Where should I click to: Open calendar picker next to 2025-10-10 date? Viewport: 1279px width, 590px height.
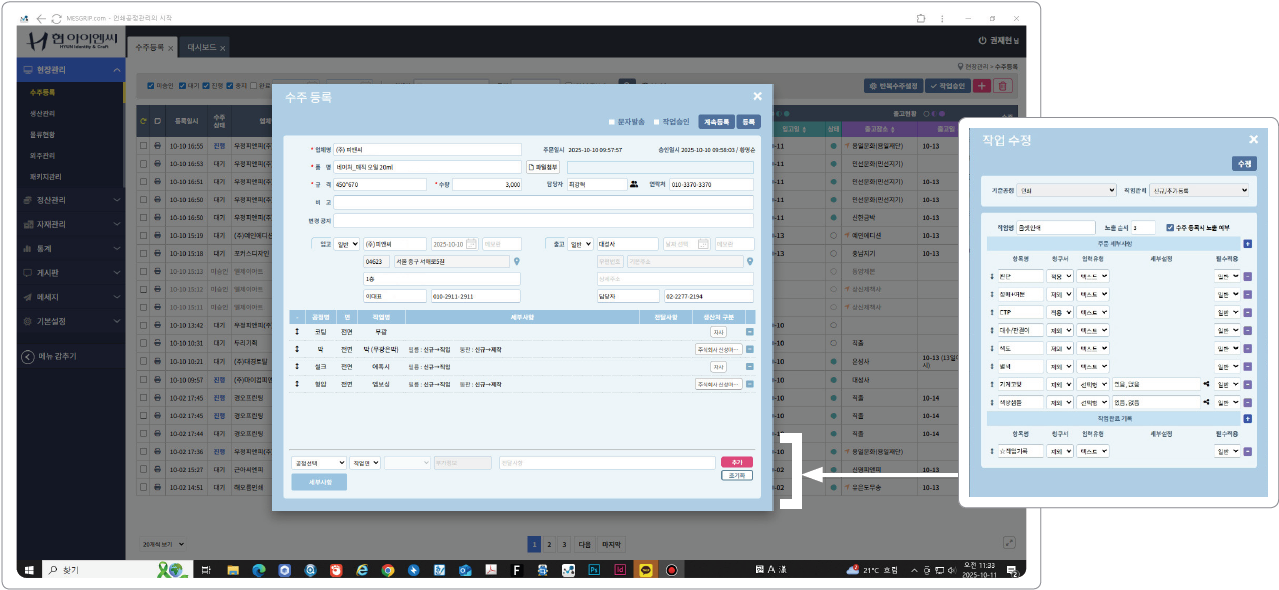tap(471, 244)
